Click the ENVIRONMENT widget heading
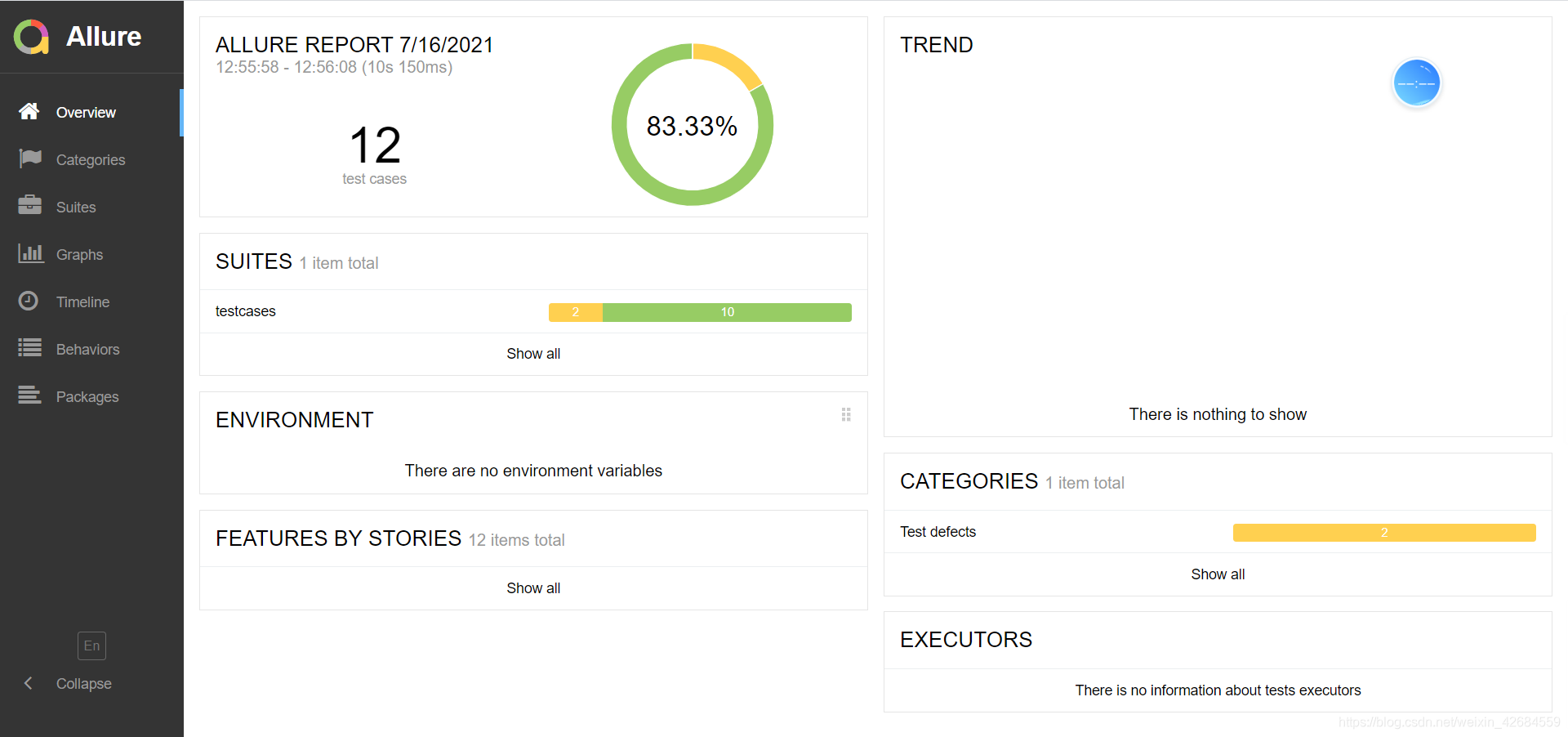The image size is (1568, 737). point(294,420)
